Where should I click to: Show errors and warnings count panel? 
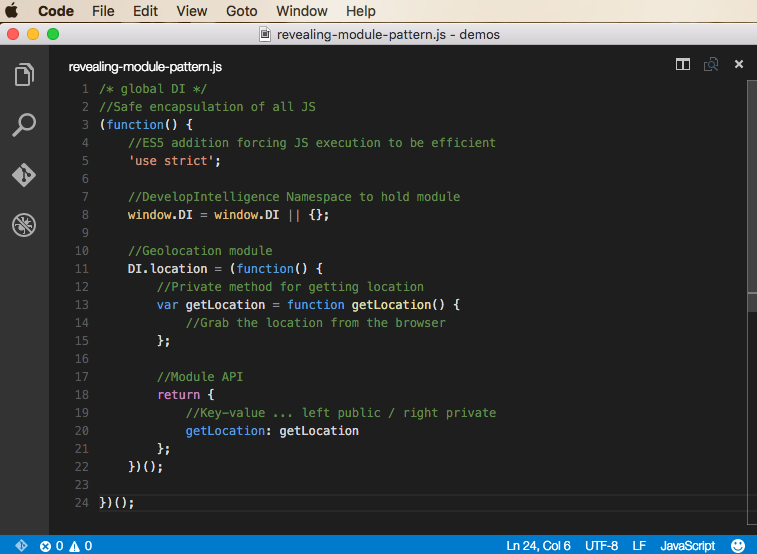[x=66, y=546]
